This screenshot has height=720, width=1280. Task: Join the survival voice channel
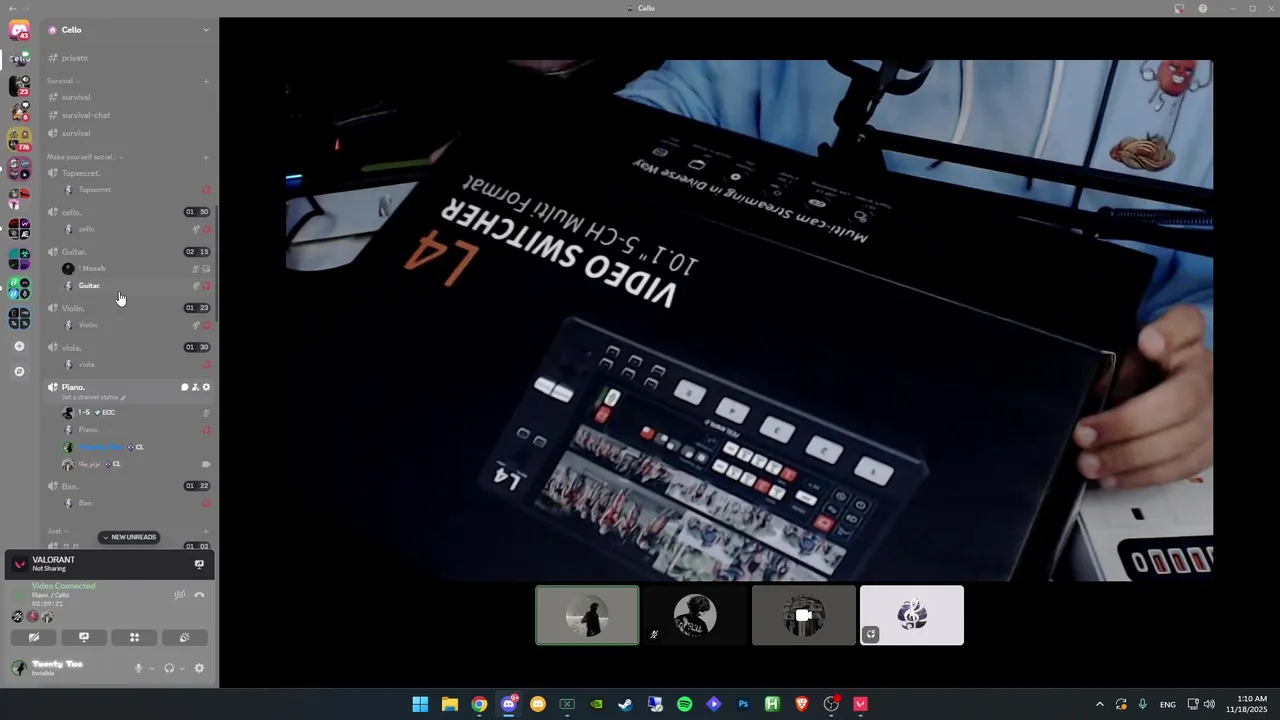click(128, 133)
